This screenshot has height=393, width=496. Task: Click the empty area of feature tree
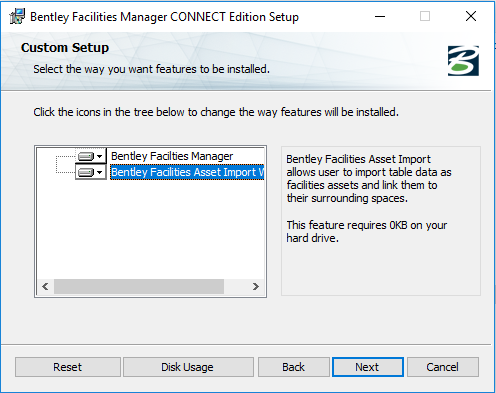[151, 228]
